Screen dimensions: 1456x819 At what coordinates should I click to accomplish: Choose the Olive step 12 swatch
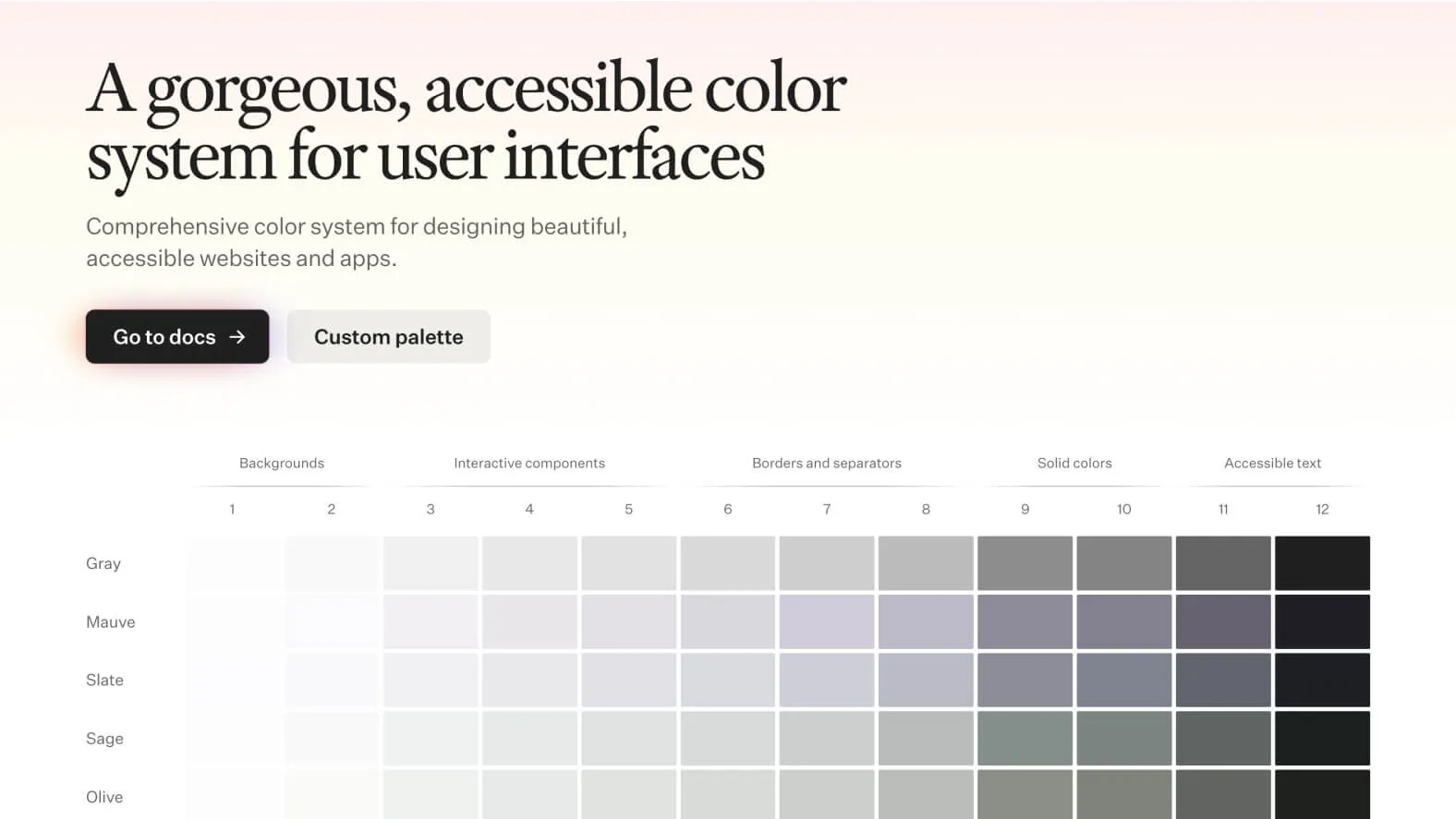[x=1322, y=794]
